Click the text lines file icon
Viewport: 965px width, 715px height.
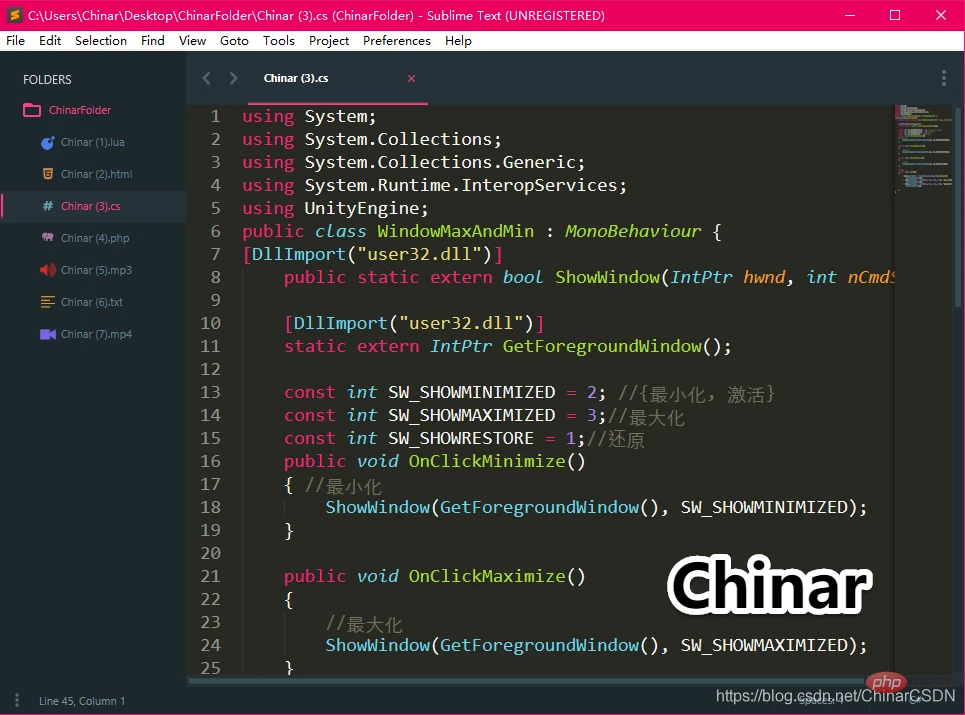pos(47,302)
